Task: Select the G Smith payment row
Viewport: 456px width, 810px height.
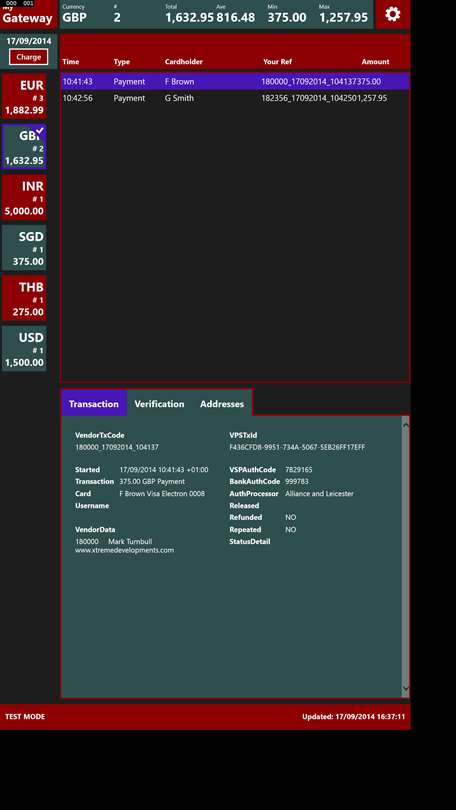Action: pos(235,98)
